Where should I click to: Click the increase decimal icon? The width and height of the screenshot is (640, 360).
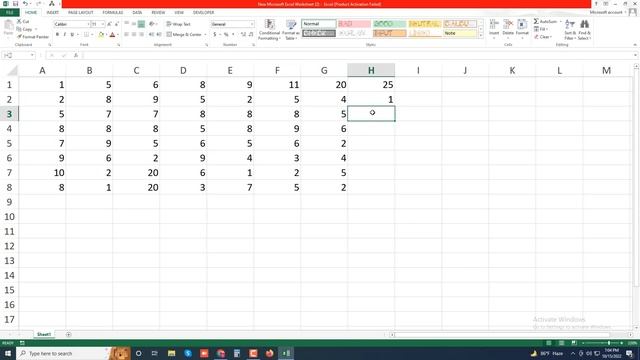tap(243, 35)
